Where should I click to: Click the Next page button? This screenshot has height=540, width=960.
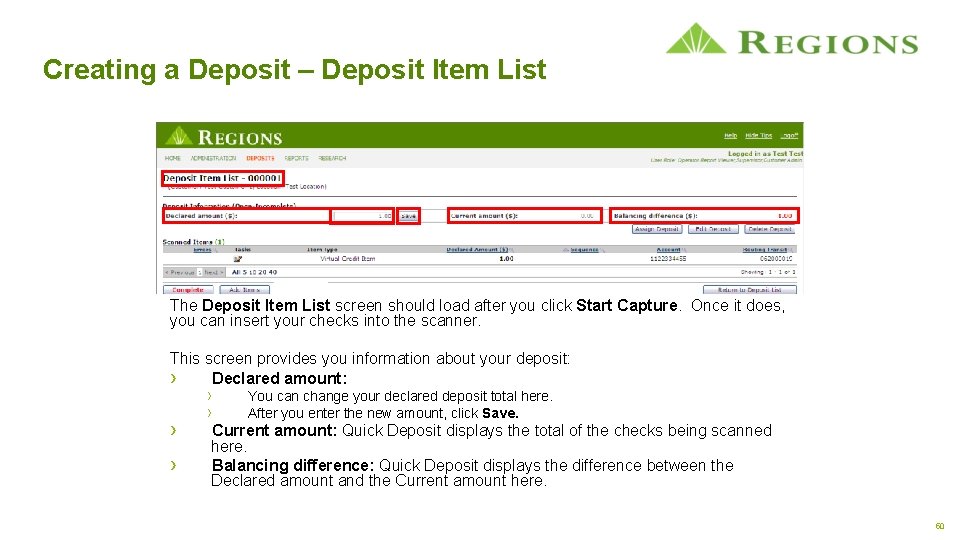pos(213,272)
